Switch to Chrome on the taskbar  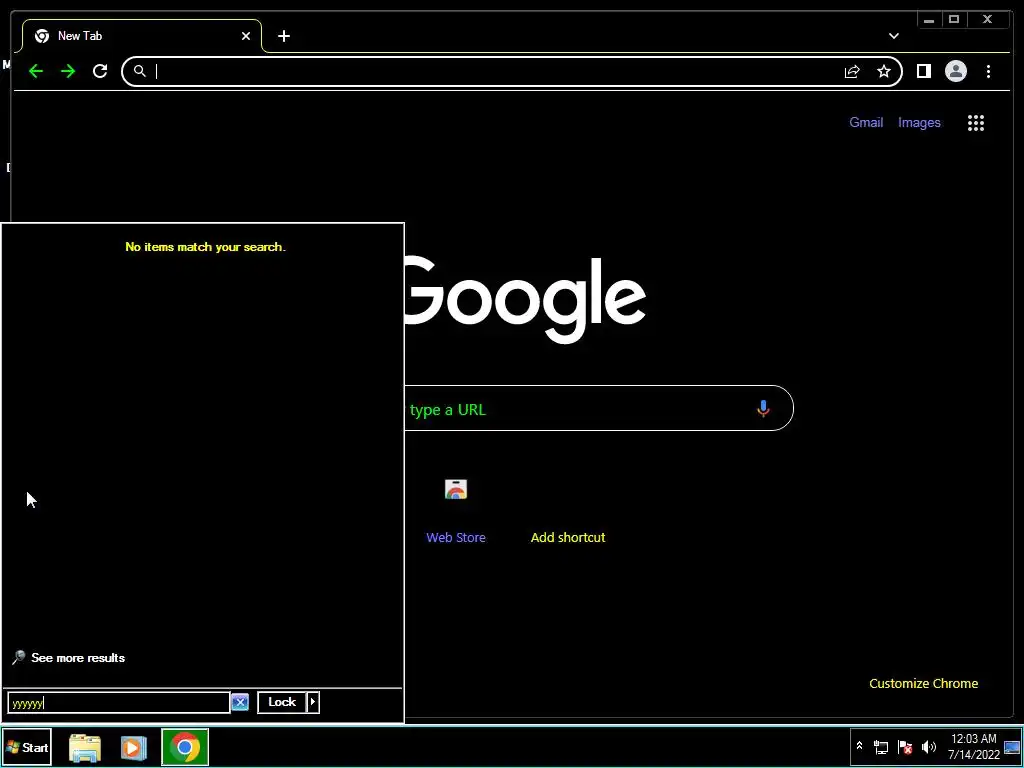click(185, 747)
